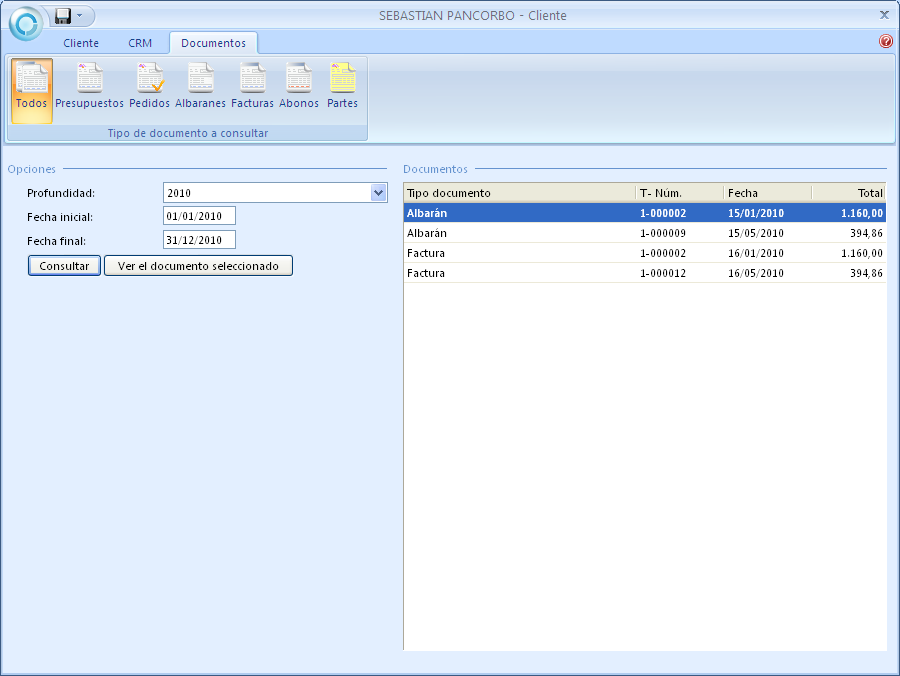Click the Fecha inicial date field

pos(199,216)
